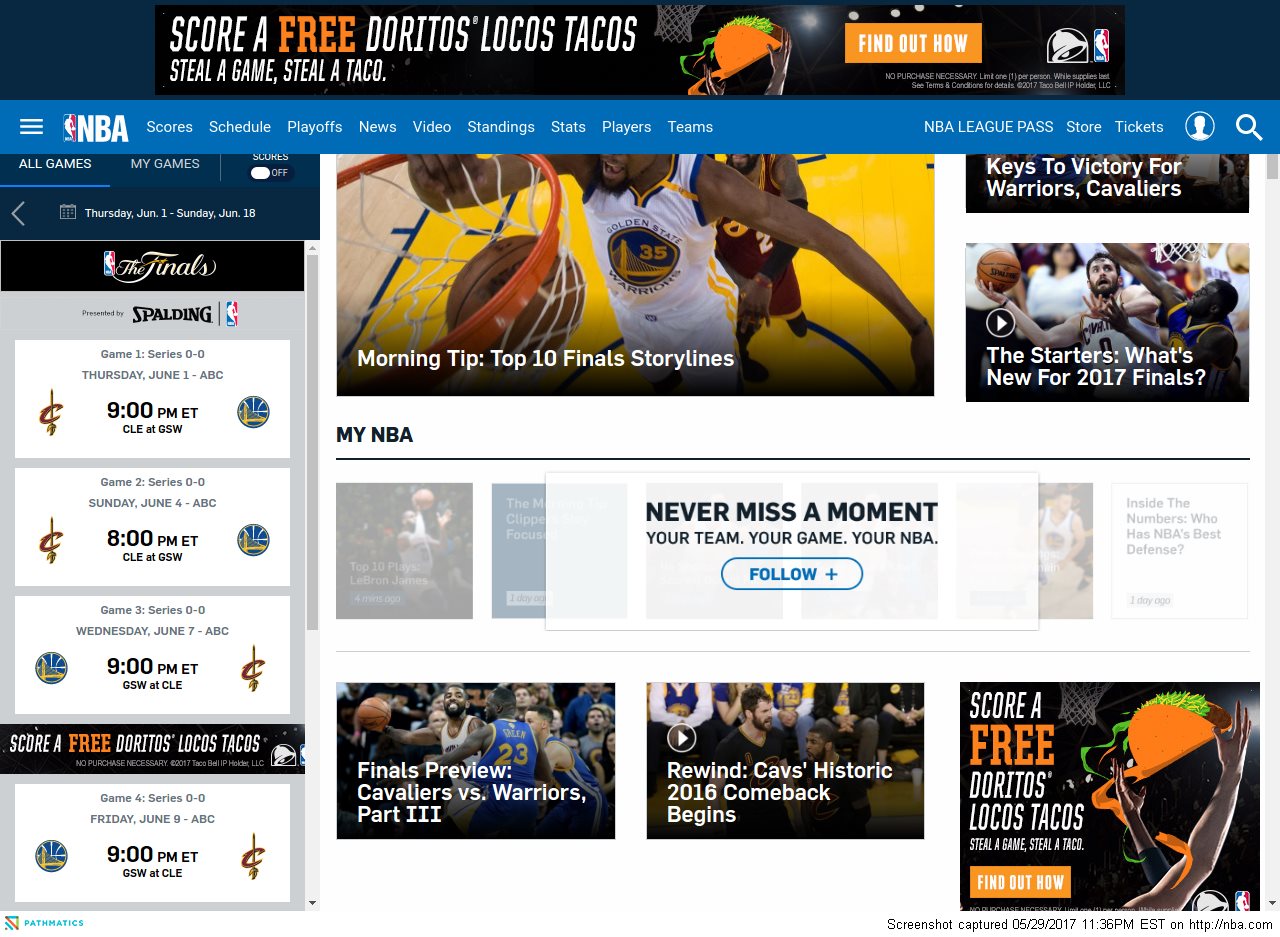Open the hamburger navigation menu

click(x=32, y=127)
